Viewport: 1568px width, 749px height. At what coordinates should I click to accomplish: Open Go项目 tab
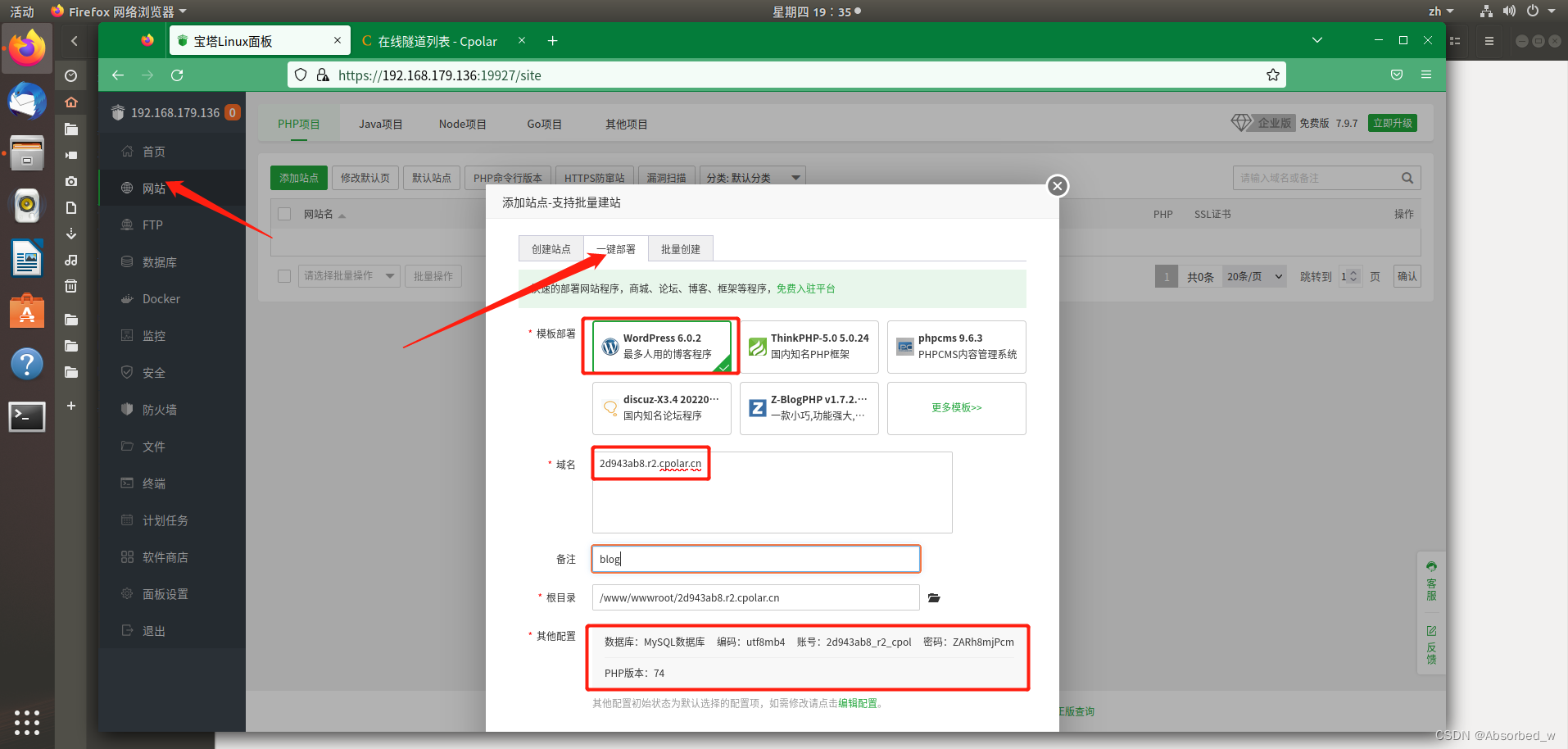545,125
